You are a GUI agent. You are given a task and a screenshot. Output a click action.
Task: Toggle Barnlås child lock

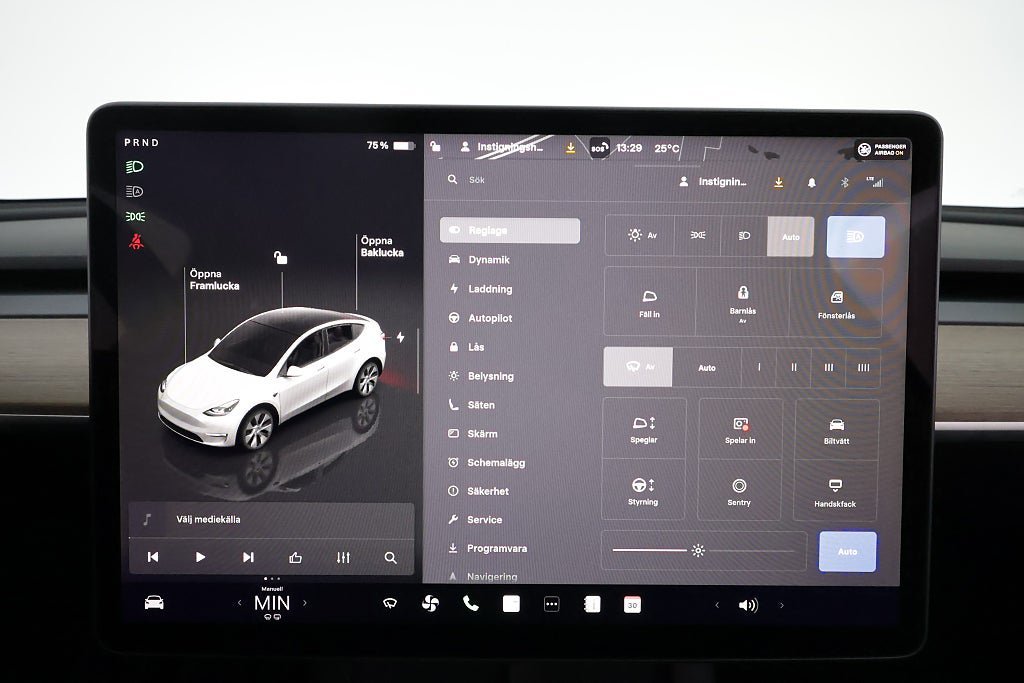point(743,302)
